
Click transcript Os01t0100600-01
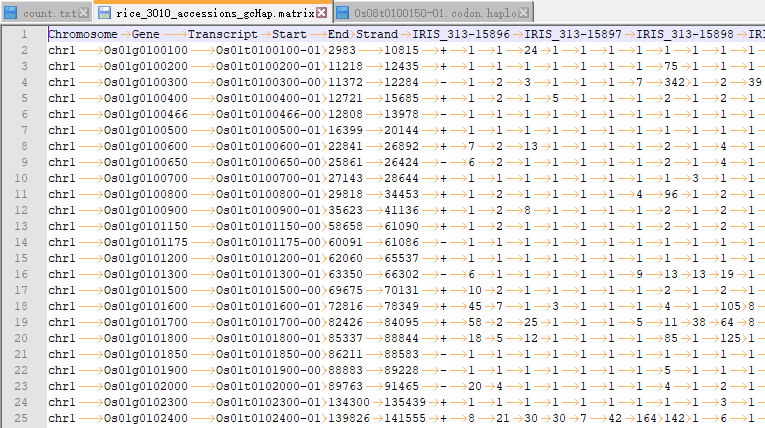(268, 146)
